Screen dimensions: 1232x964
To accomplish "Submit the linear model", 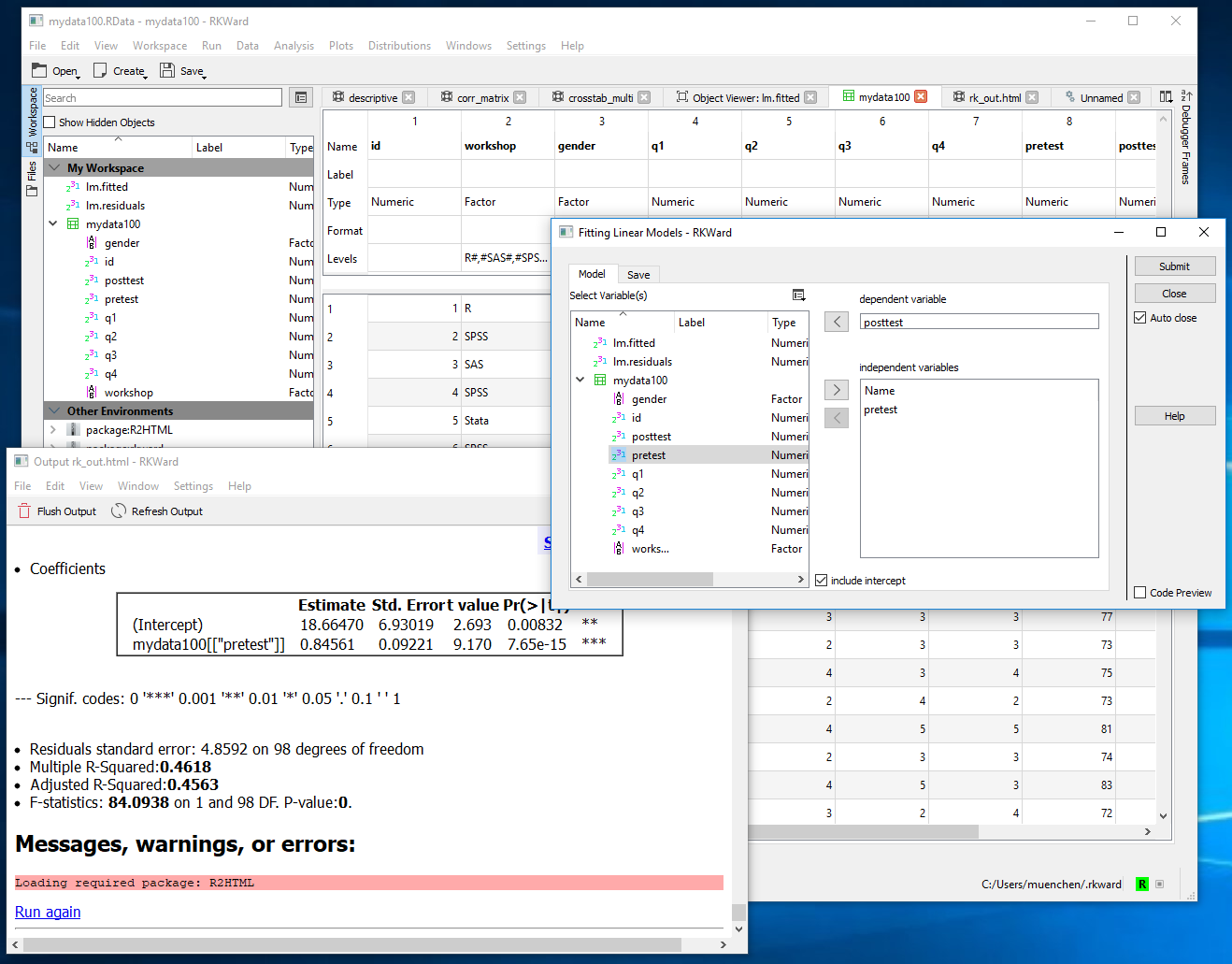I will pyautogui.click(x=1174, y=266).
